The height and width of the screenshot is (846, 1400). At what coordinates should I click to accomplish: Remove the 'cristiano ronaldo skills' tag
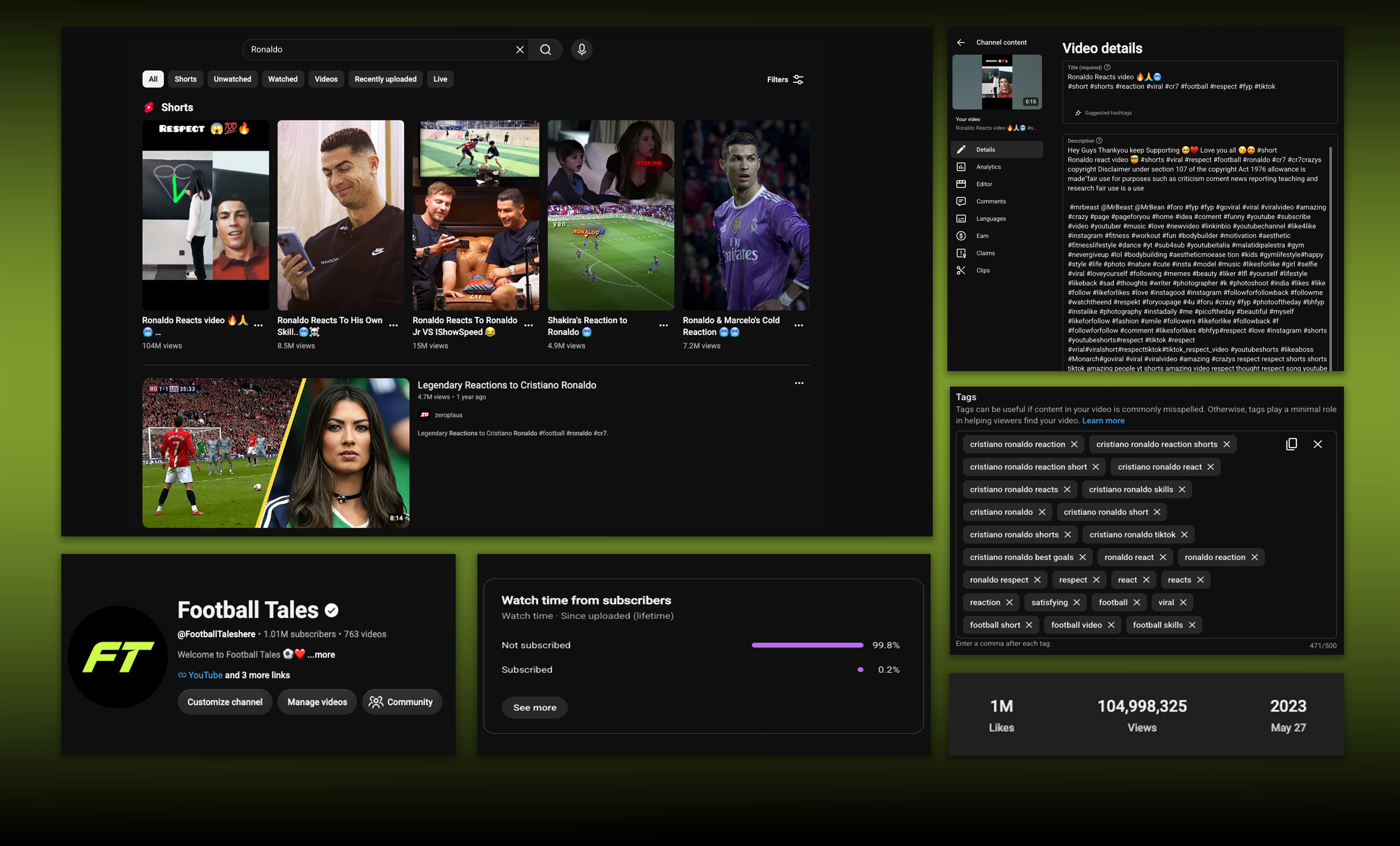point(1182,490)
